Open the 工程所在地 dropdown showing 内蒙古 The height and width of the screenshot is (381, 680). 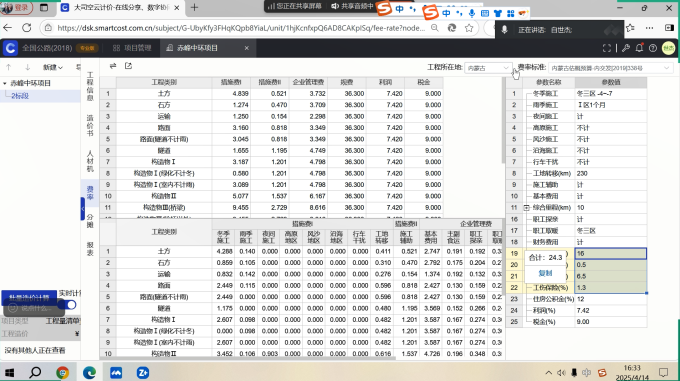pos(488,68)
